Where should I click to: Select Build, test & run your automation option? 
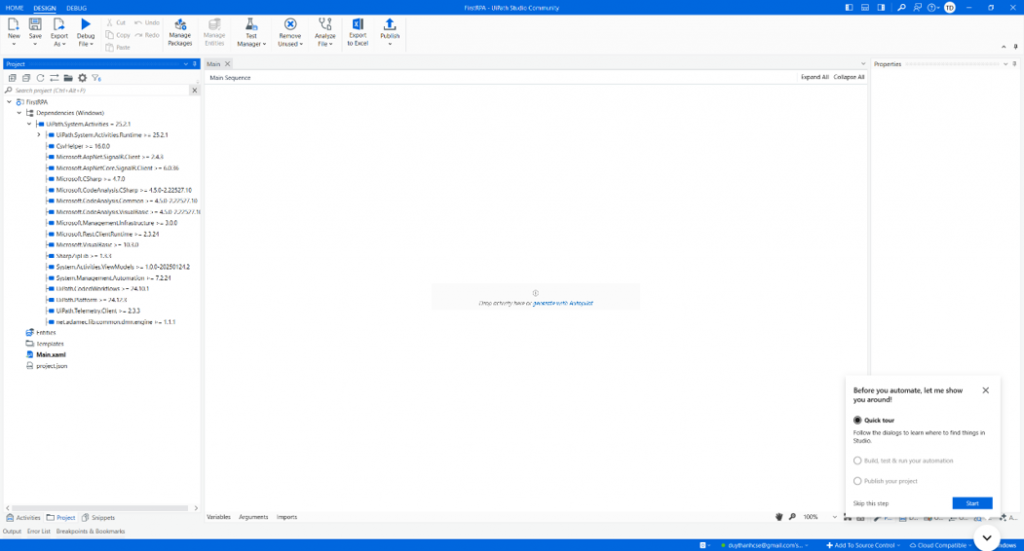coord(857,461)
